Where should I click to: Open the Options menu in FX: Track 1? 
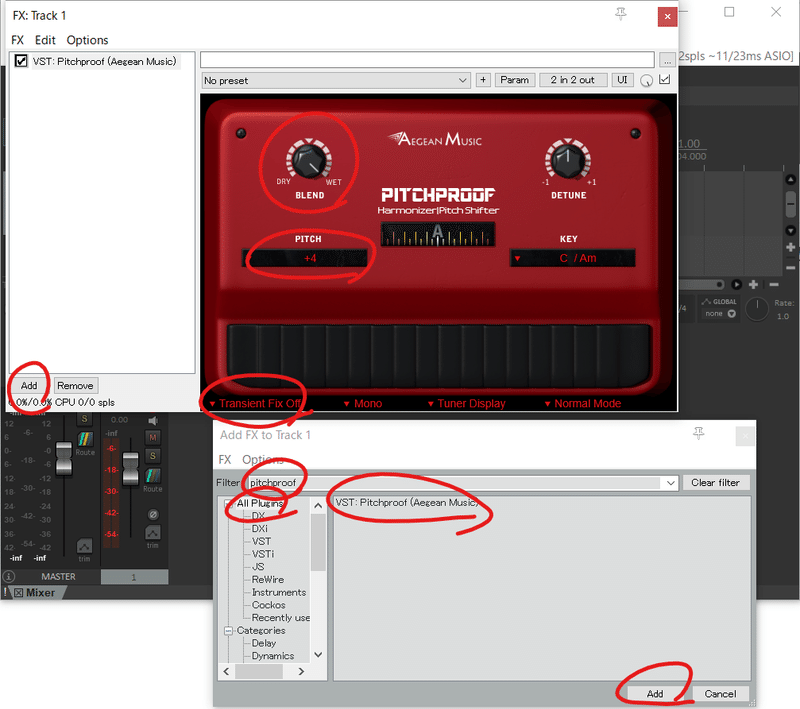(x=87, y=40)
